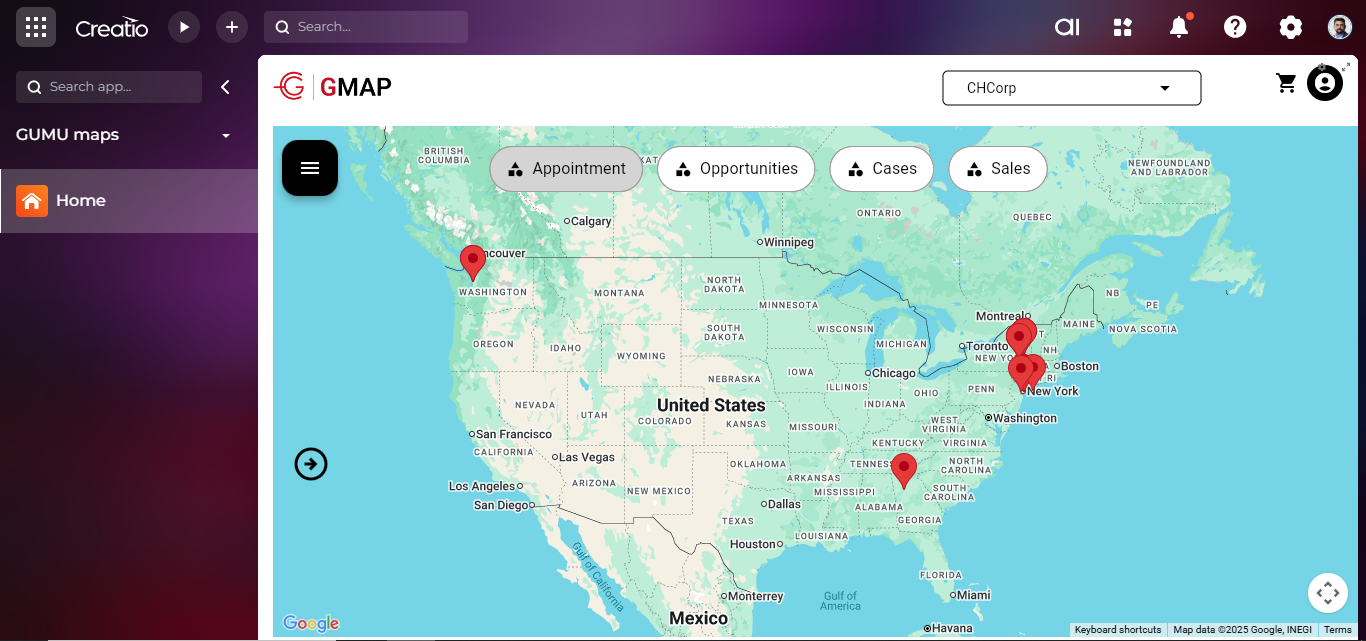Open the notifications bell
The height and width of the screenshot is (641, 1366).
coord(1180,27)
